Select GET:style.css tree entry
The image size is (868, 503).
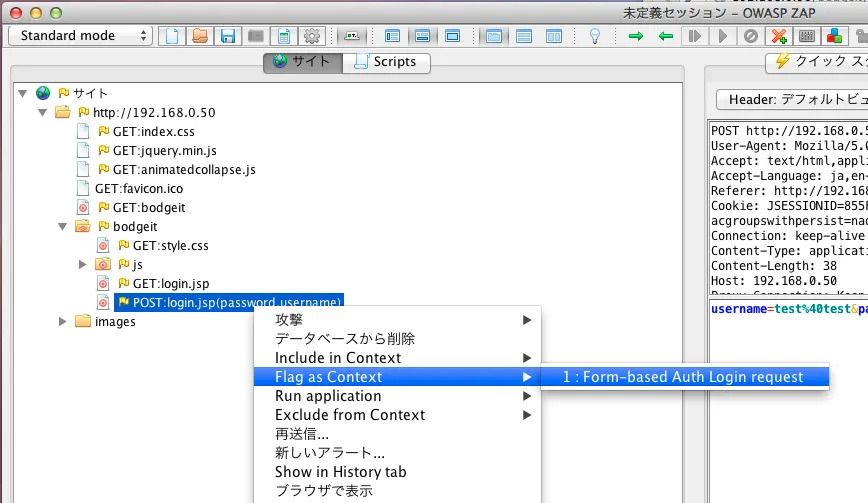click(x=170, y=246)
